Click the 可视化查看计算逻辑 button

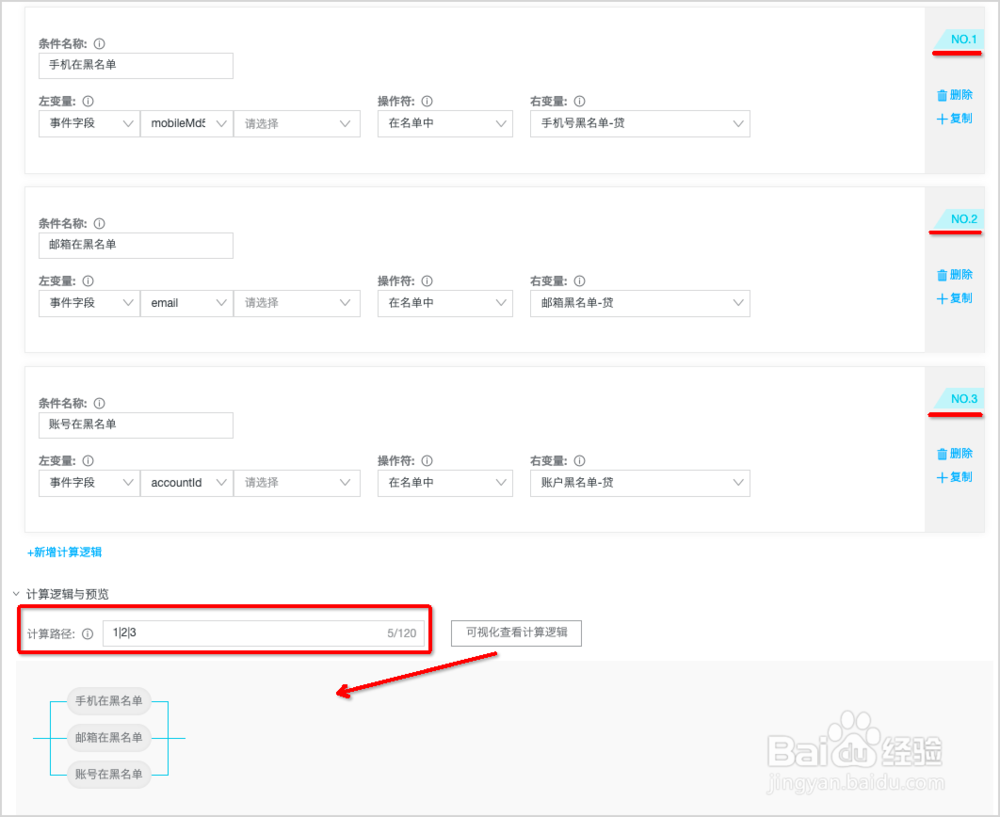[516, 633]
